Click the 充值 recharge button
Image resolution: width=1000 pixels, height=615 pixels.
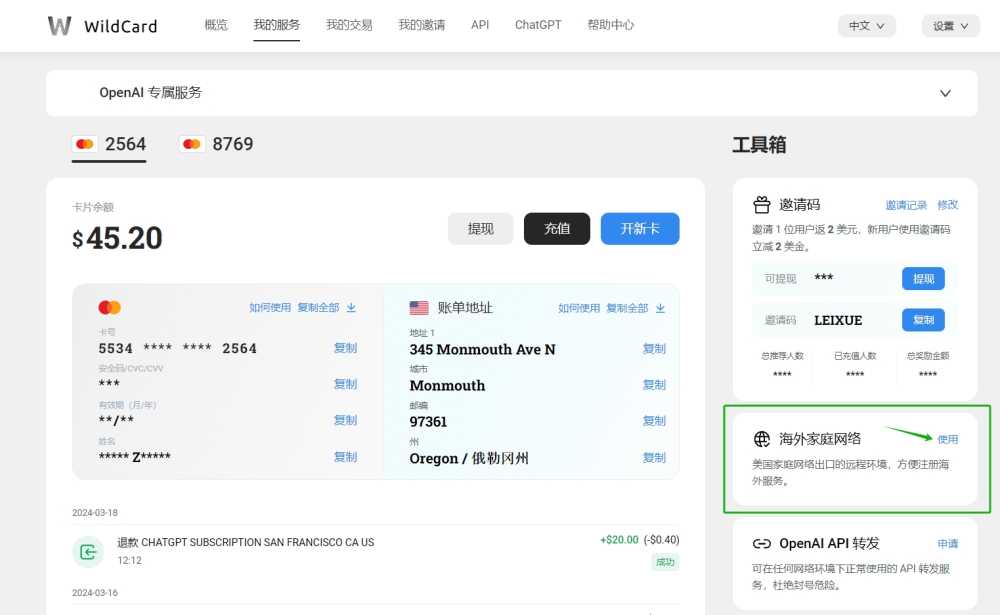[x=557, y=228]
